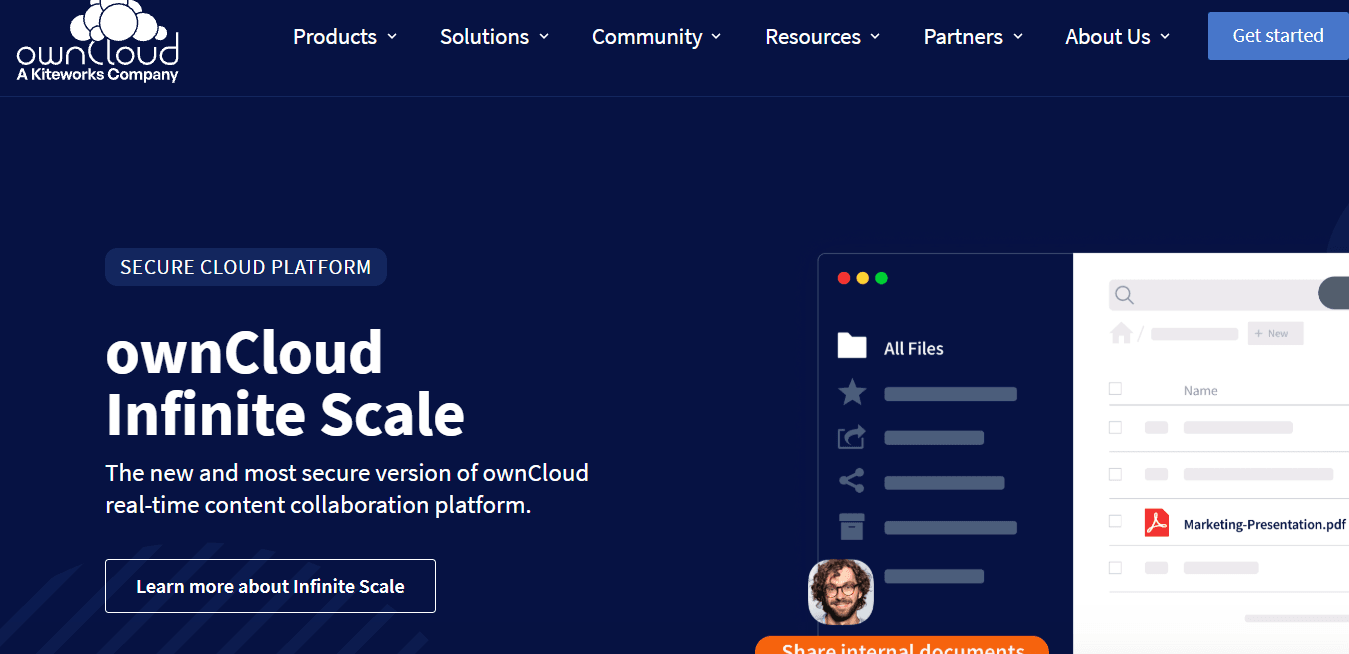Open the Resources menu
The width and height of the screenshot is (1349, 654).
[823, 37]
